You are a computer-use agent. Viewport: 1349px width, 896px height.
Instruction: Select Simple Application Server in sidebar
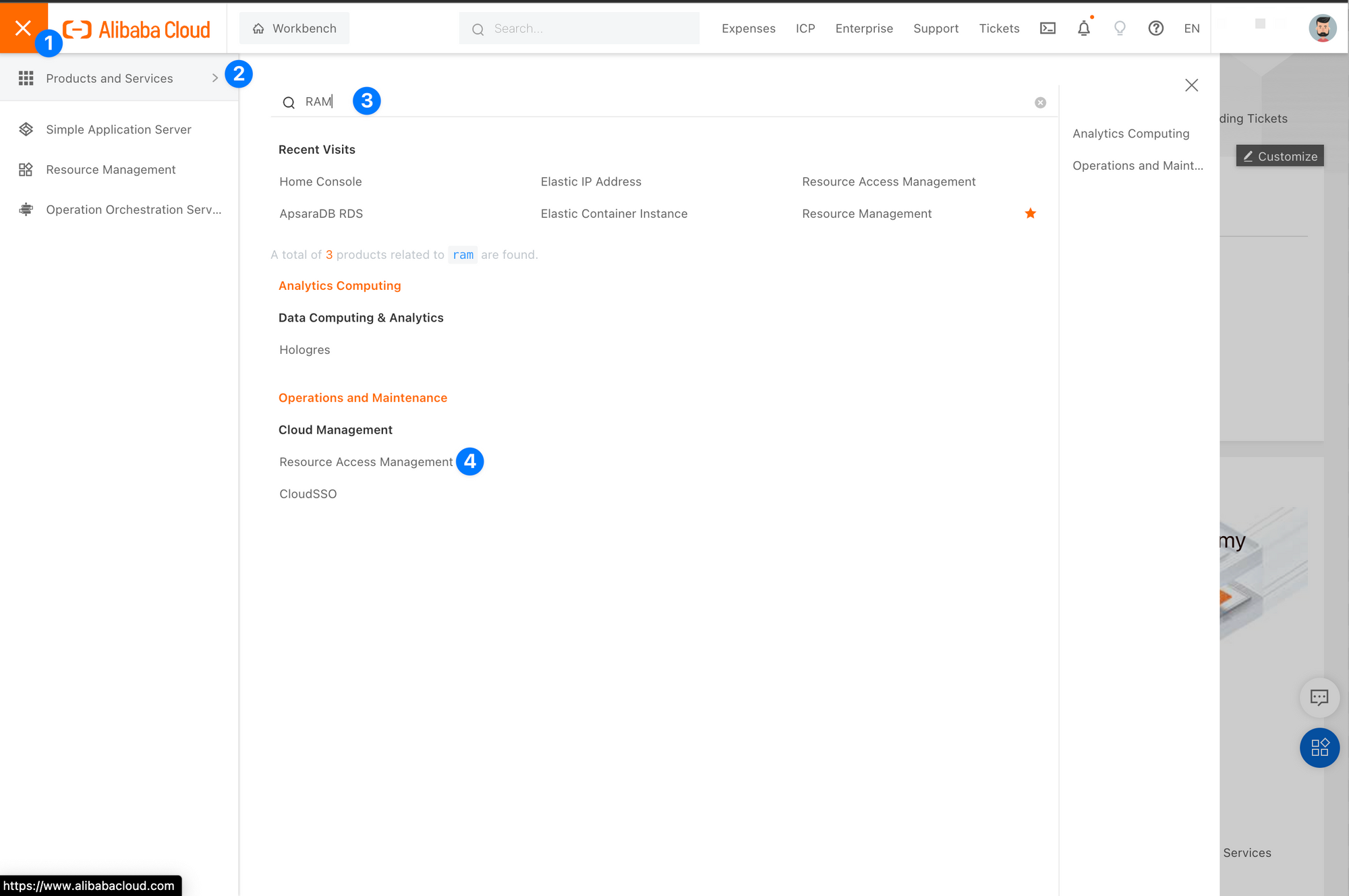point(119,129)
